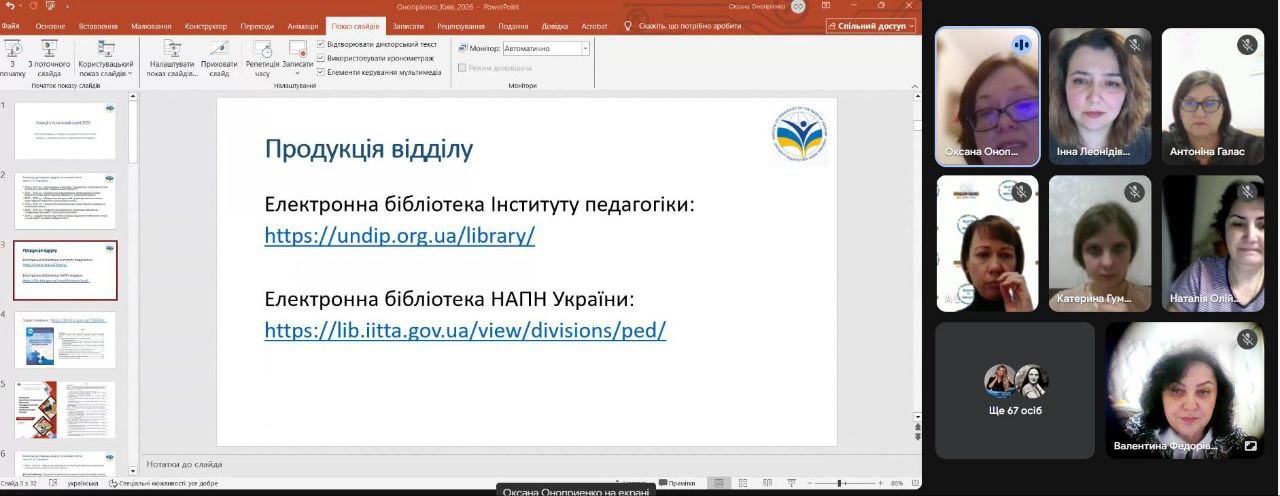
Task: Click the Оксана Оноп... participant video tile
Action: (987, 96)
